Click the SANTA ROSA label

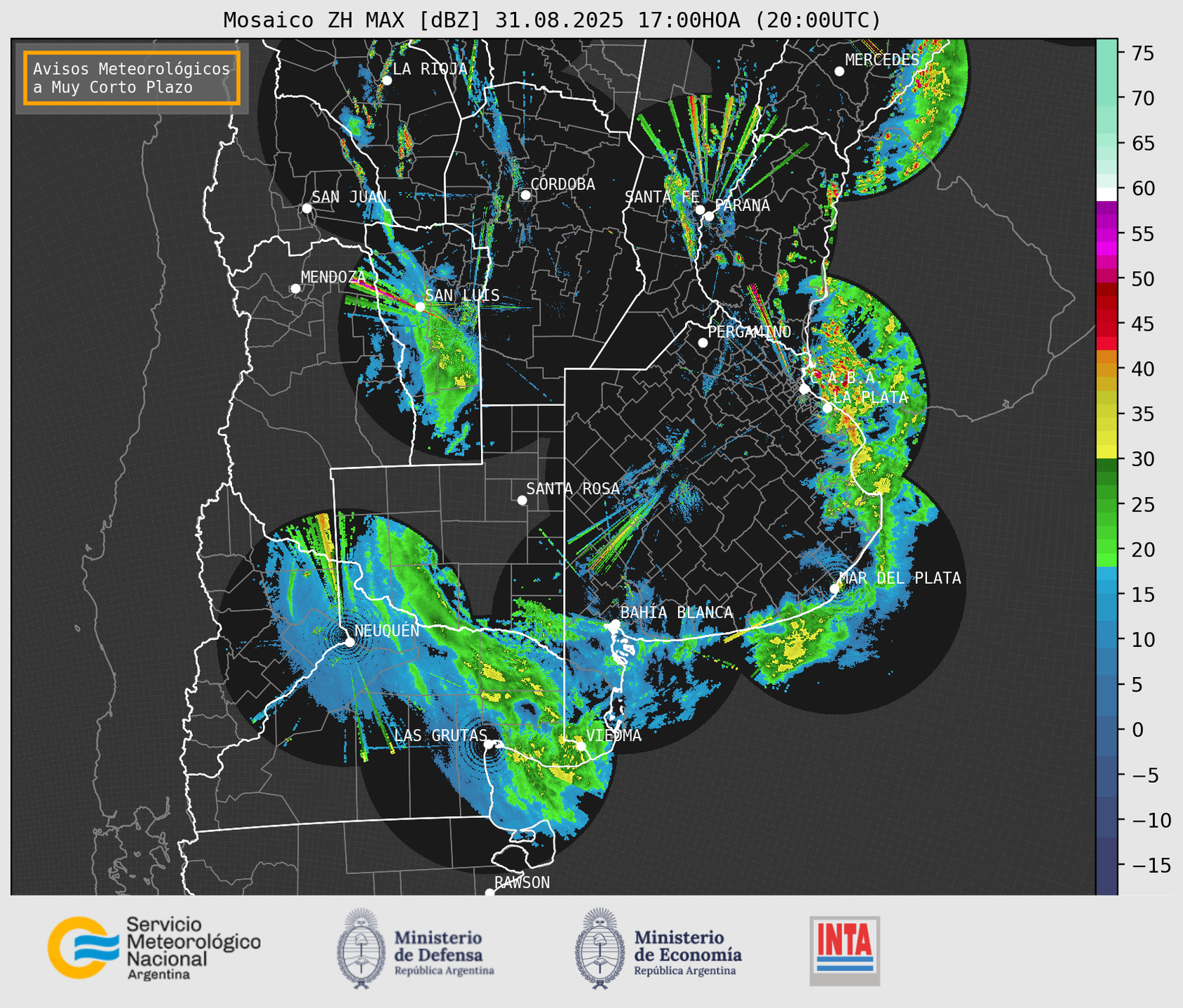pyautogui.click(x=573, y=489)
